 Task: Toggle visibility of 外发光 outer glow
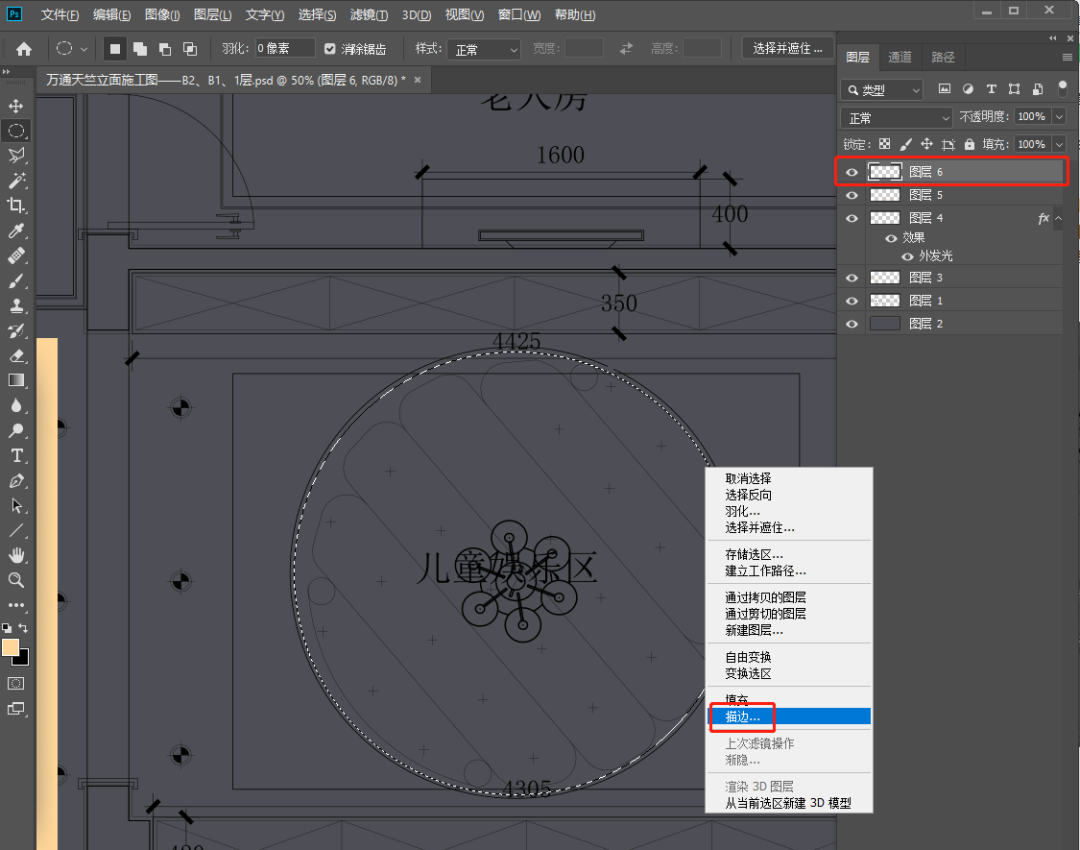pos(908,257)
